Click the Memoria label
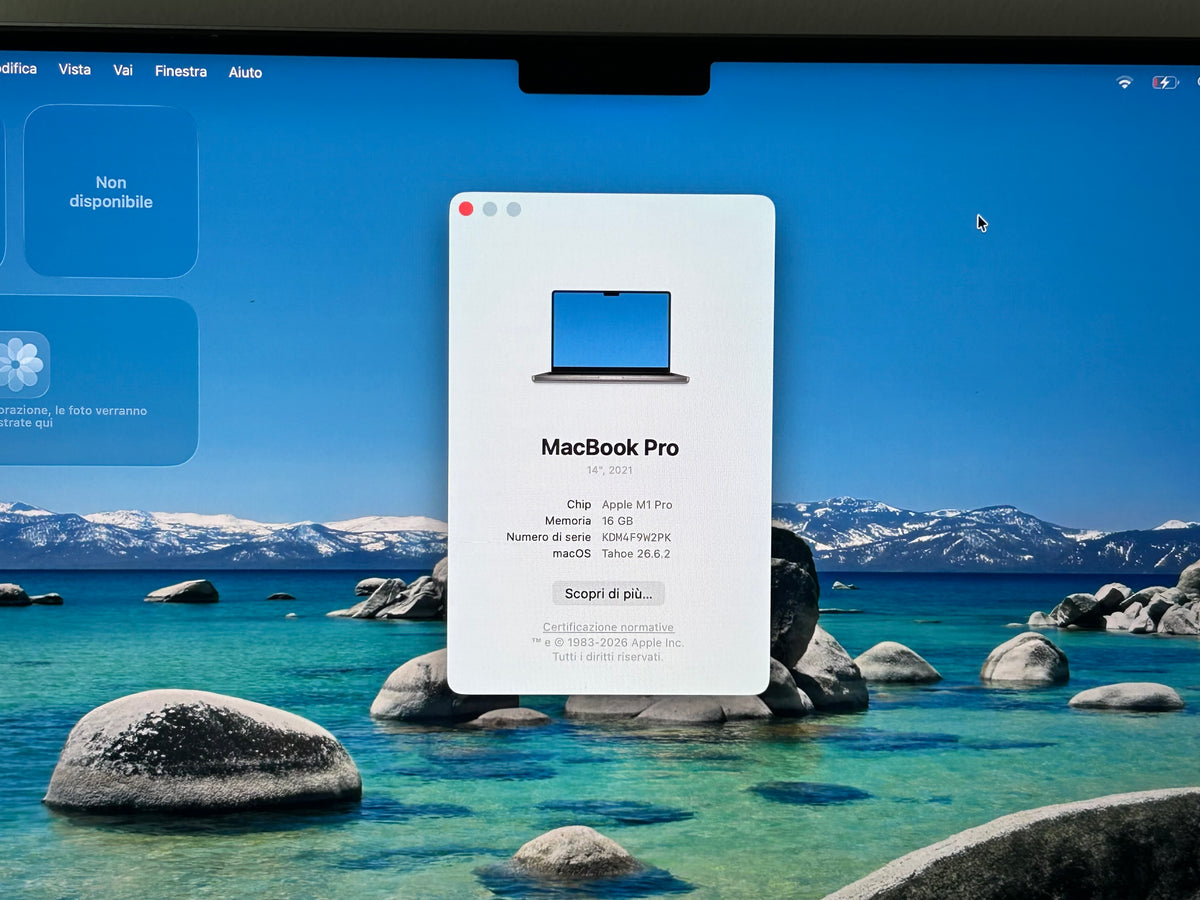Image resolution: width=1200 pixels, height=900 pixels. click(568, 521)
